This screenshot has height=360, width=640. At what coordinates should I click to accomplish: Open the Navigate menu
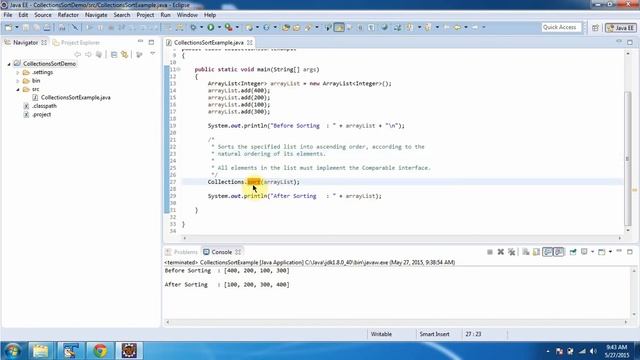coord(96,15)
